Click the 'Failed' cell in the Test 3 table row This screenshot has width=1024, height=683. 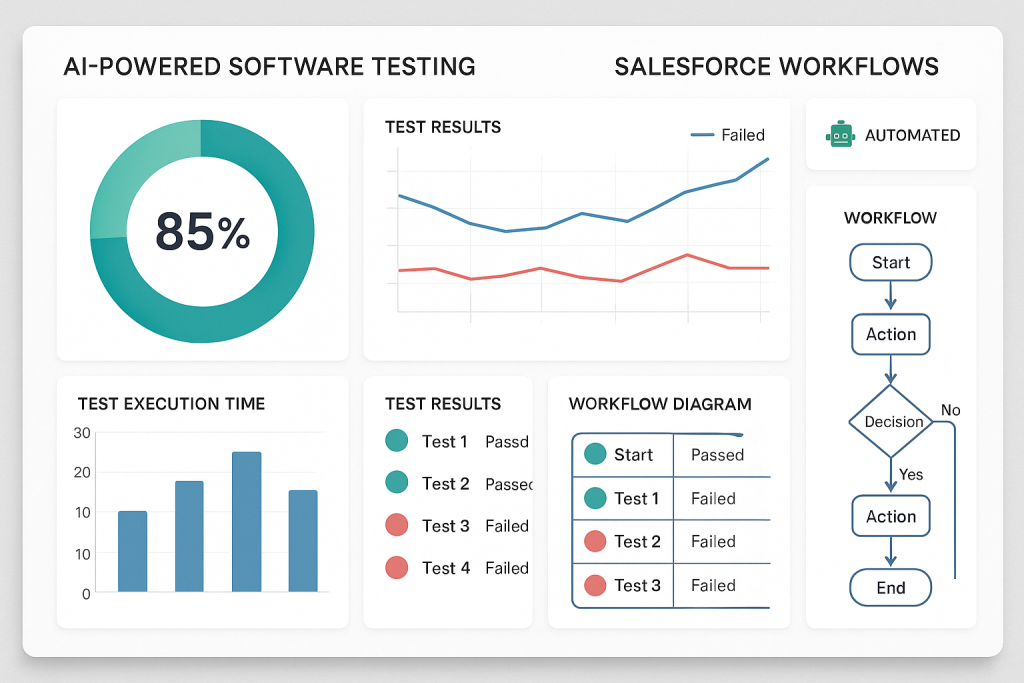coord(713,585)
